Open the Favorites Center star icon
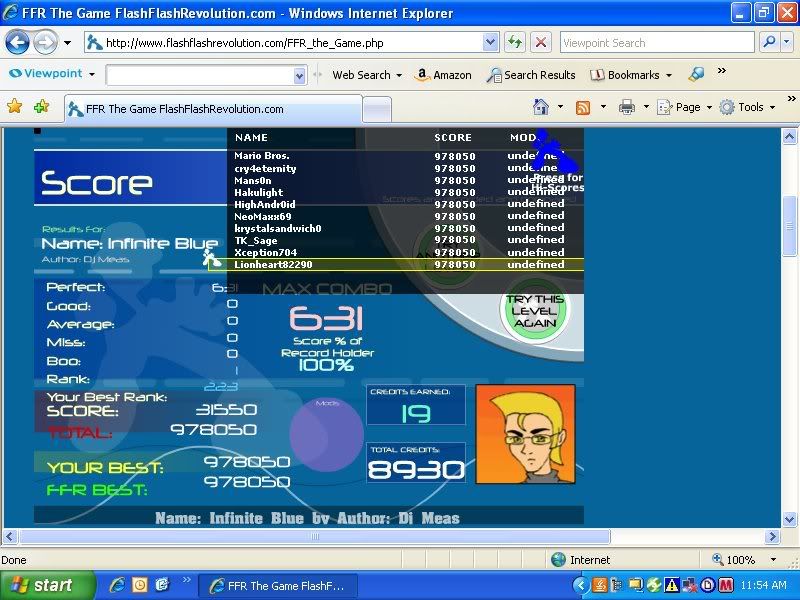 click(15, 107)
